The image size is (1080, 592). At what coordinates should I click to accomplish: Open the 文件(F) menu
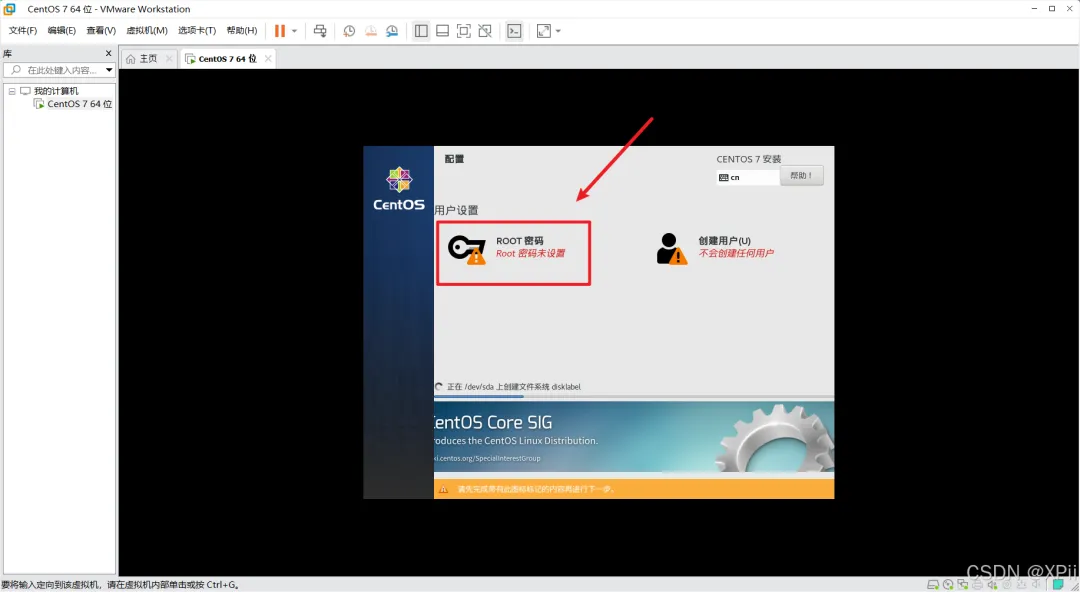[x=23, y=30]
